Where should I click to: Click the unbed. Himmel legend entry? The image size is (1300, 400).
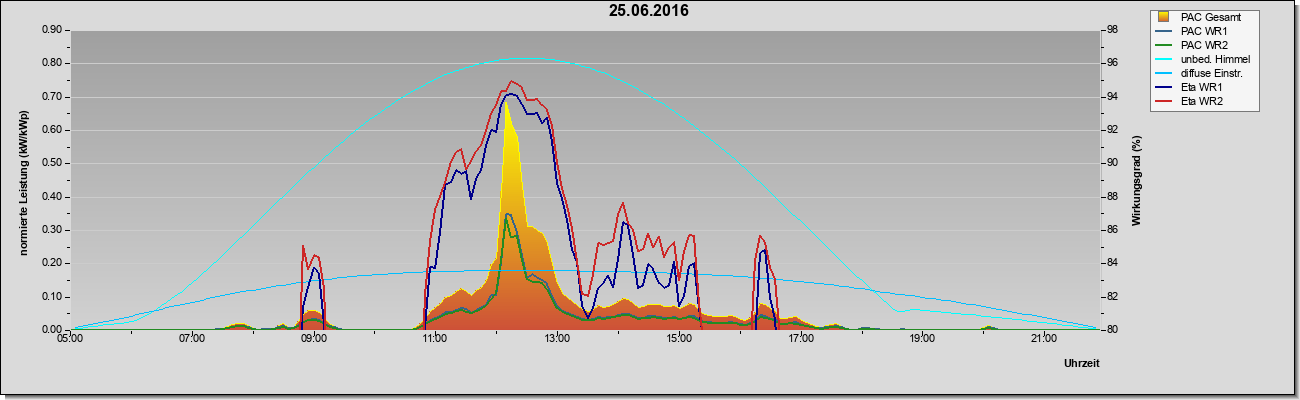pyautogui.click(x=1205, y=59)
